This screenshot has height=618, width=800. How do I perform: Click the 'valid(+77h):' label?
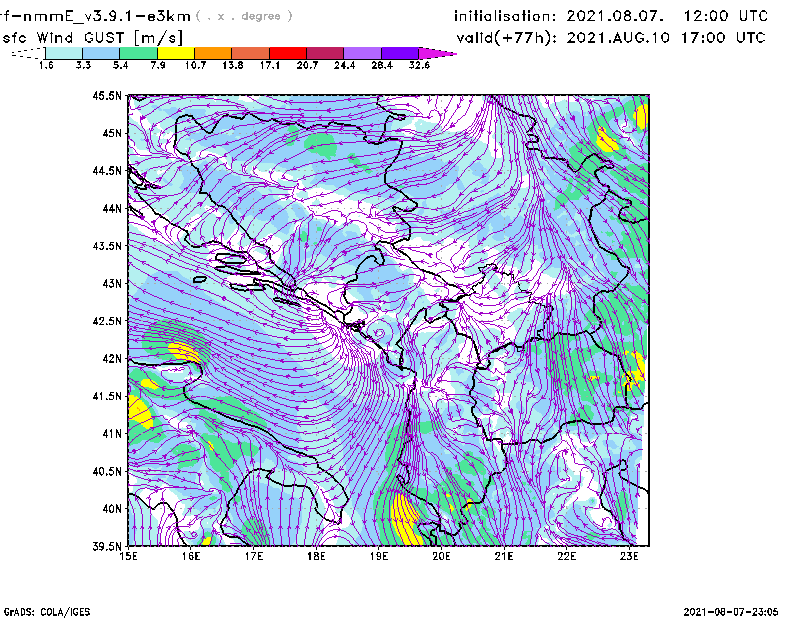507,38
